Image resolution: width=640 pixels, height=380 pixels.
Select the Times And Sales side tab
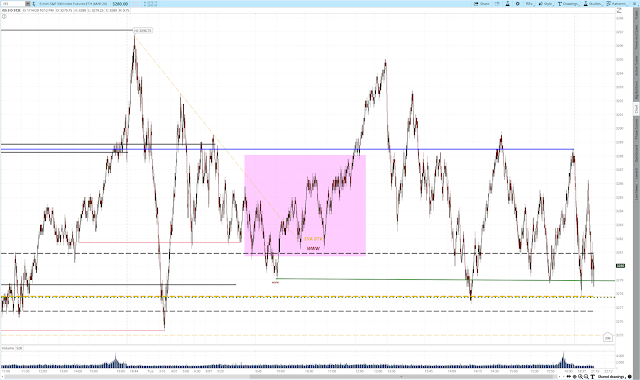636,37
